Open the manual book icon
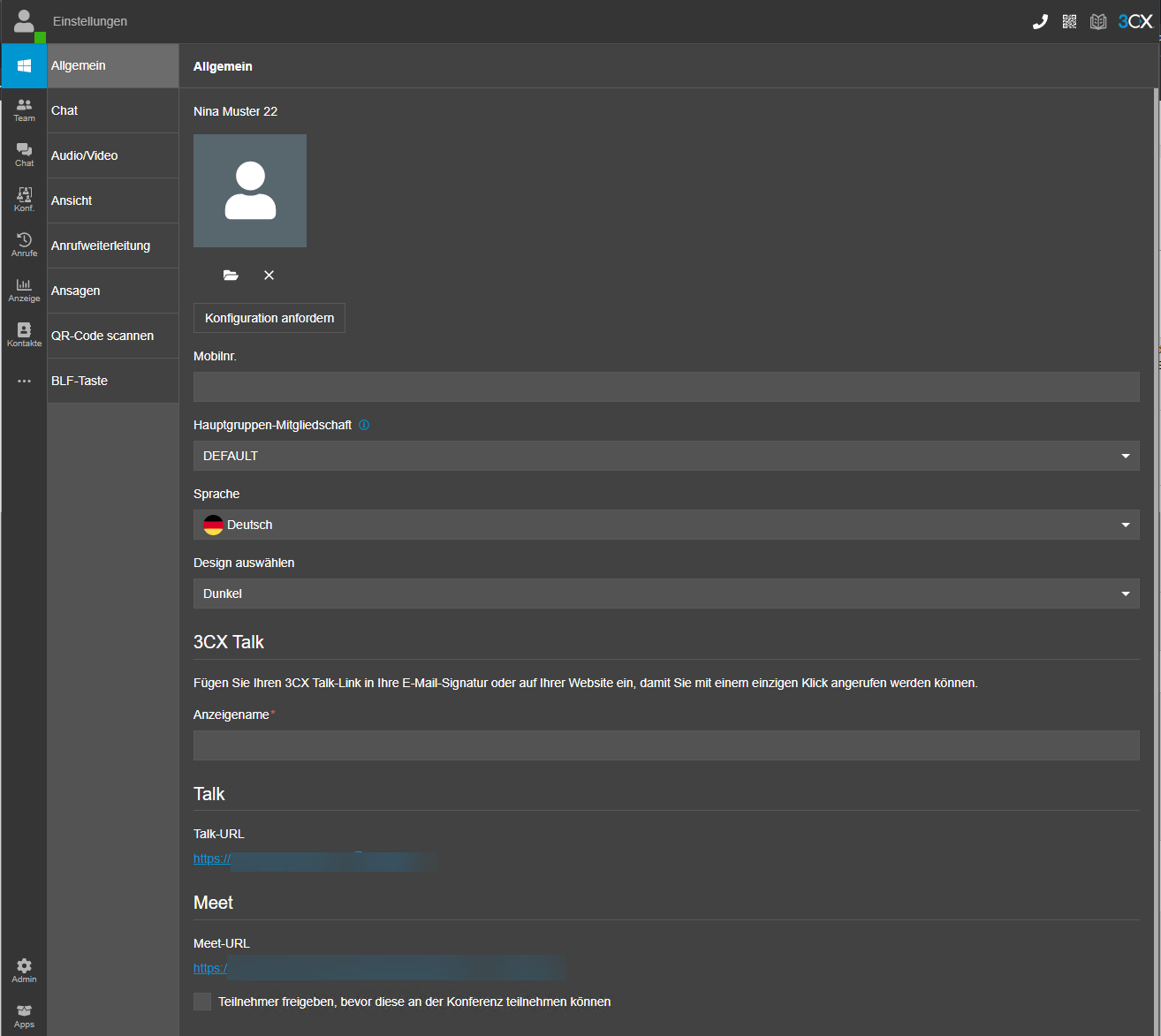The image size is (1161, 1036). click(1098, 22)
